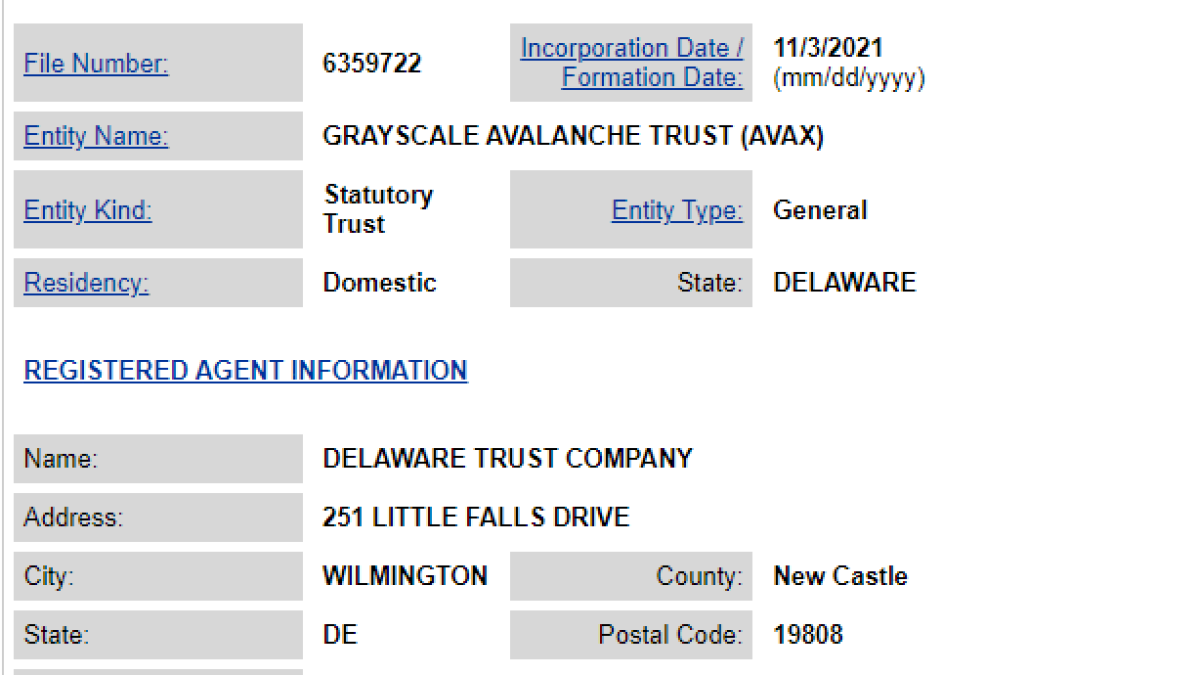Select the Delaware Trust Company agent name
1200x675 pixels.
[507, 458]
